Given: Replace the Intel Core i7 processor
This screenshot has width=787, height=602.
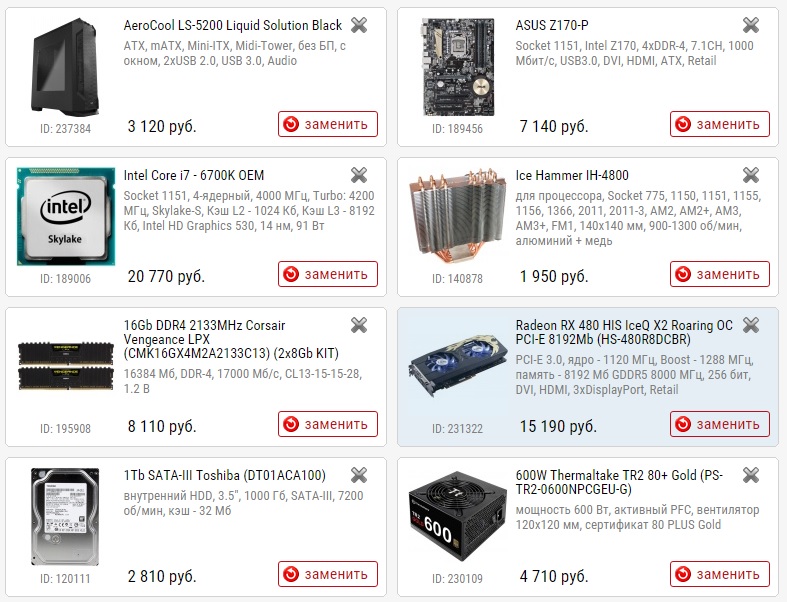Looking at the screenshot, I should pos(328,274).
